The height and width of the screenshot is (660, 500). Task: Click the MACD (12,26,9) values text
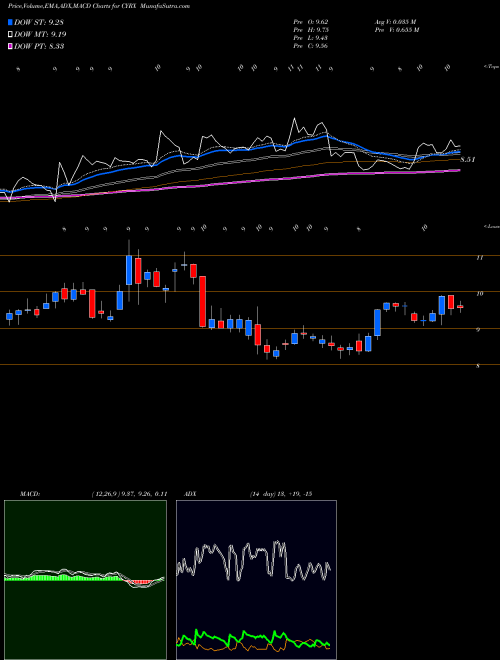[x=129, y=494]
